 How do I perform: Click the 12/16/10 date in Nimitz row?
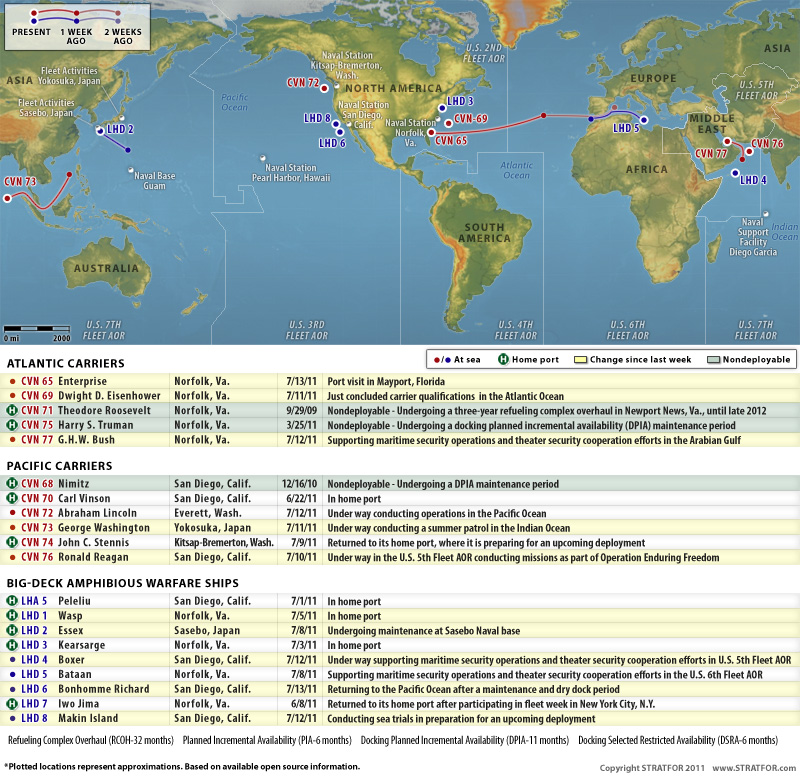tap(299, 484)
